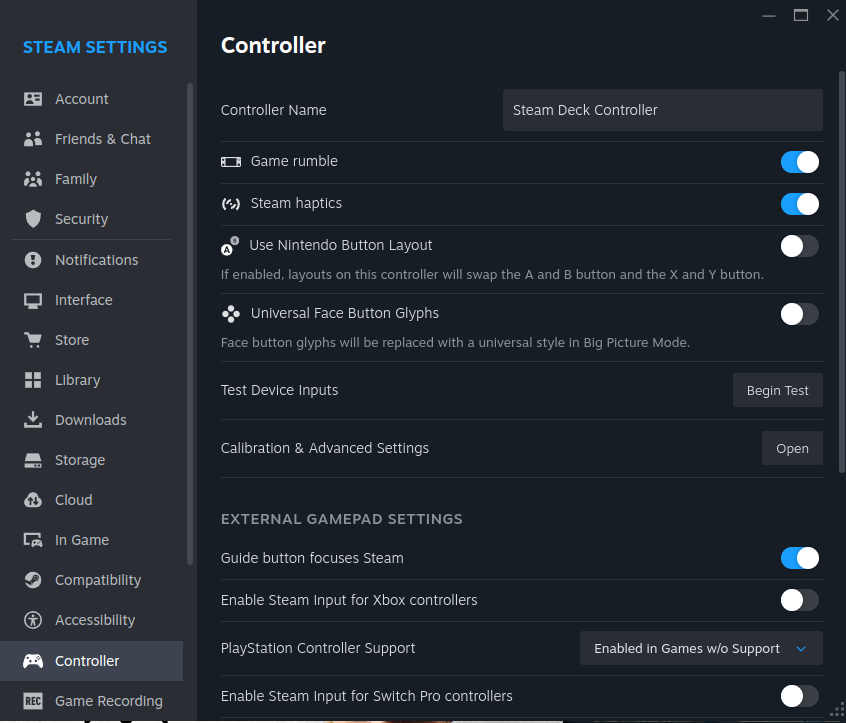Enable Steam Input for Xbox controllers
846x723 pixels.
click(799, 600)
